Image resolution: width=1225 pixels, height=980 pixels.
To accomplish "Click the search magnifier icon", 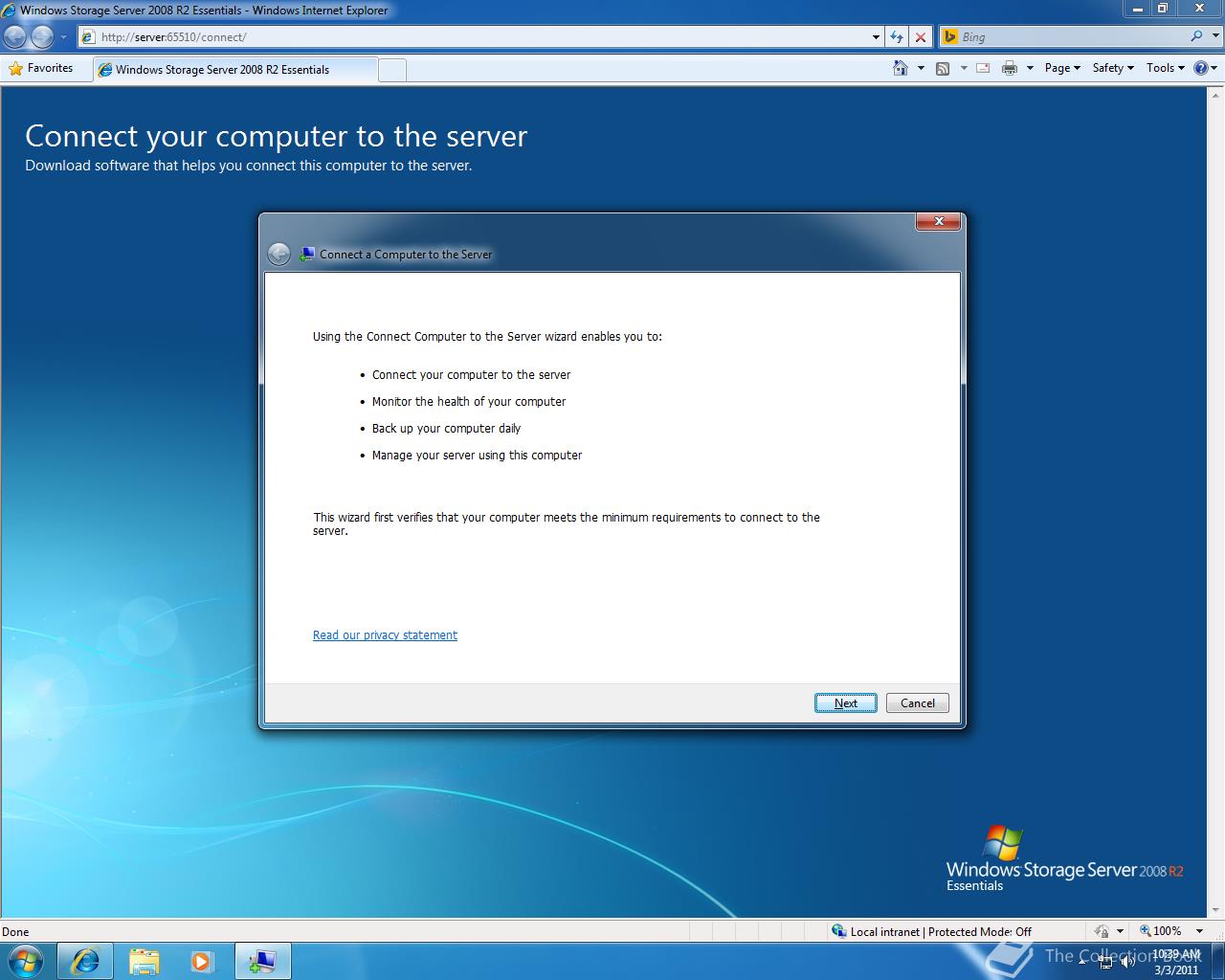I will point(1196,36).
